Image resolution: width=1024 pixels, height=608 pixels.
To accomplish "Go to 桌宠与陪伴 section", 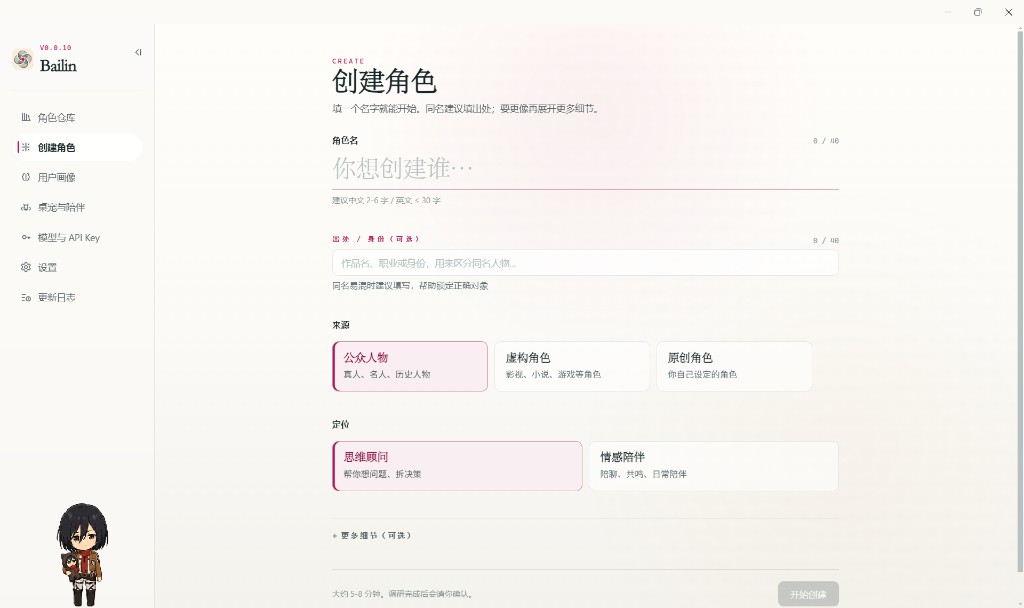I will (x=78, y=207).
